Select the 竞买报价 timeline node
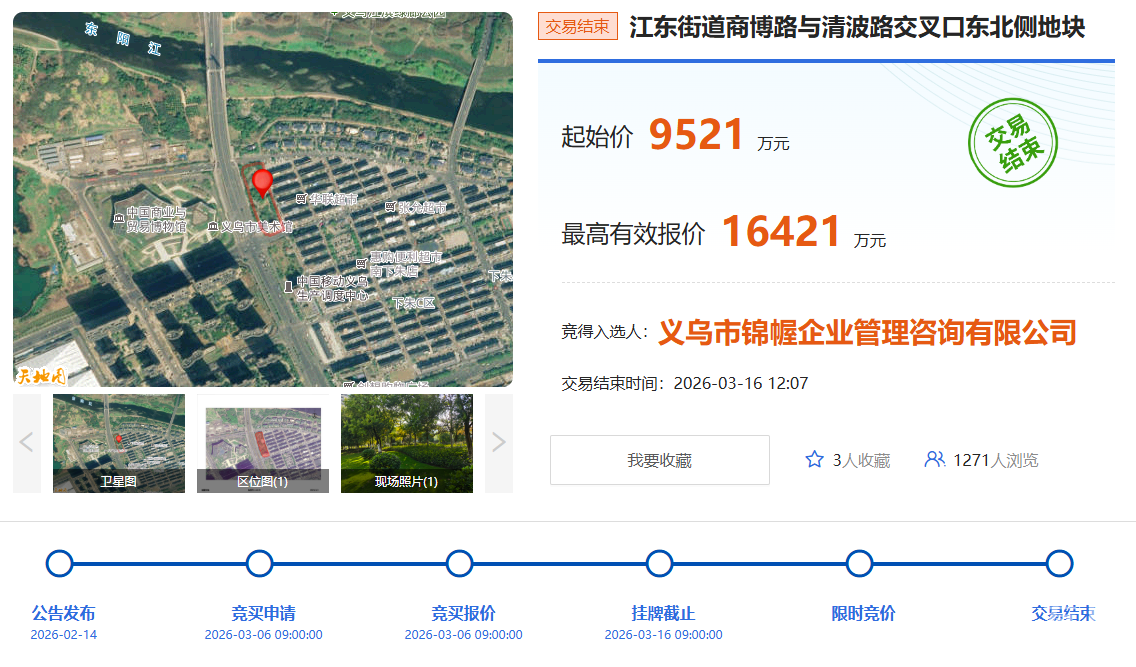1136x667 pixels. click(x=460, y=564)
